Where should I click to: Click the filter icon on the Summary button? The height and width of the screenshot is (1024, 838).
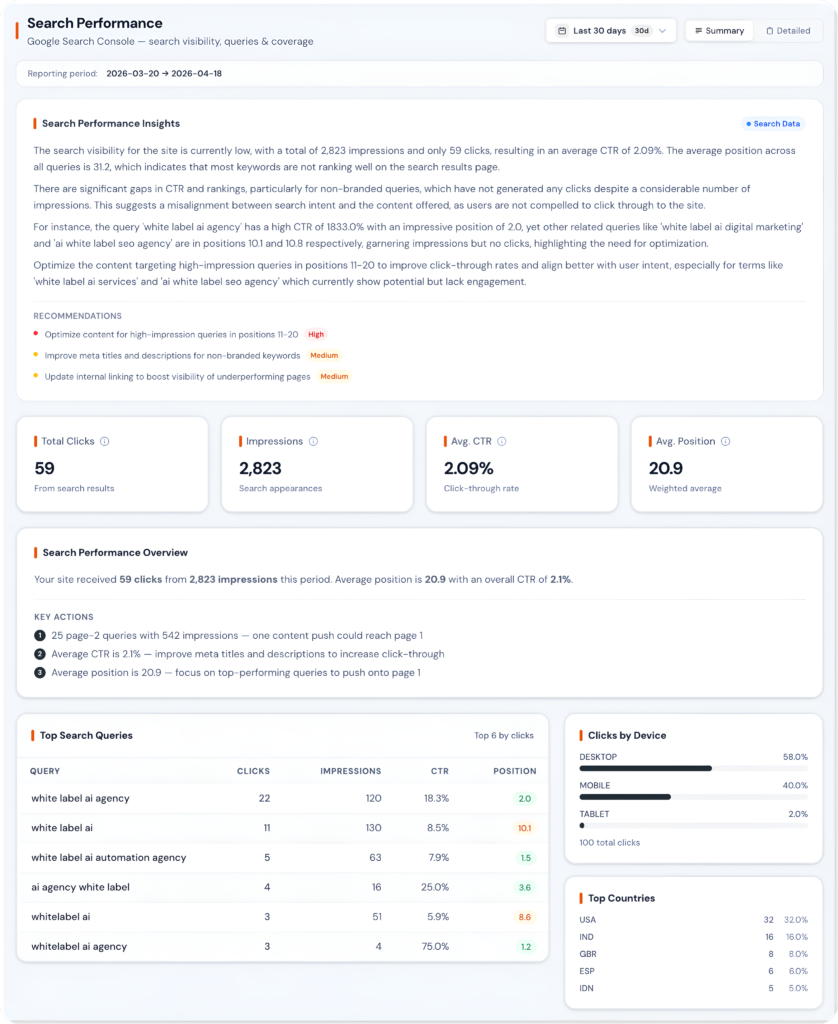pos(698,31)
